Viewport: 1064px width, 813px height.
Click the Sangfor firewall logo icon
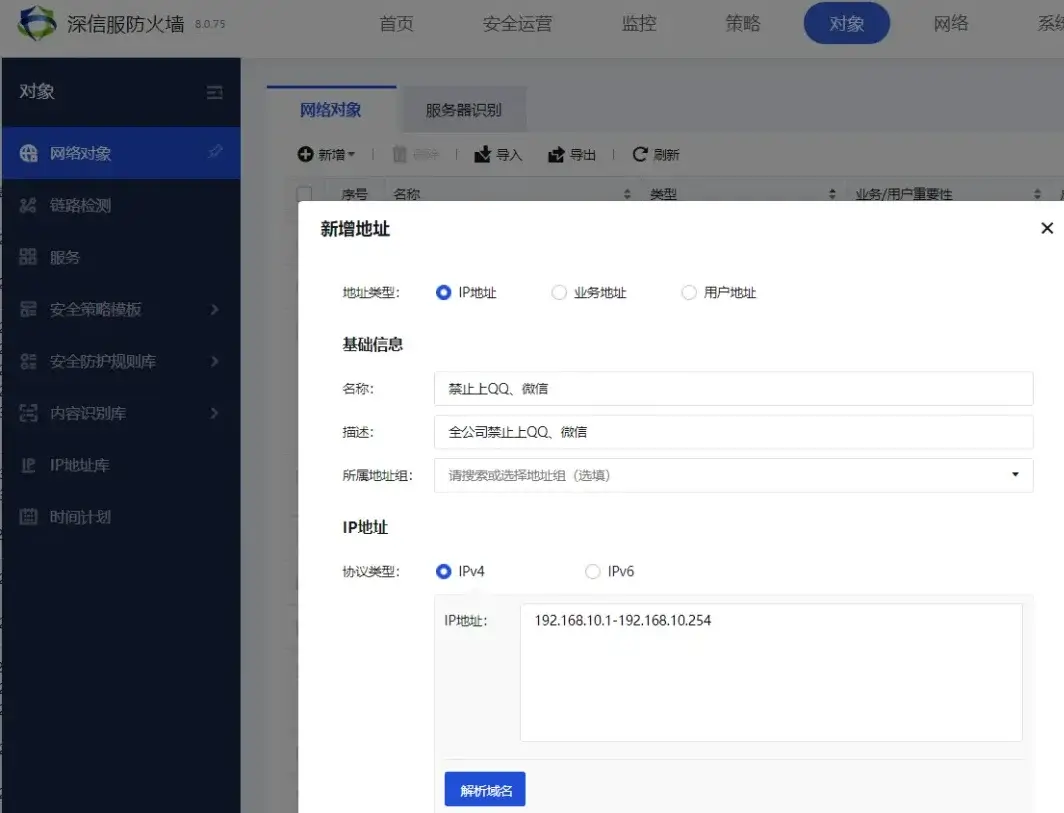tap(37, 23)
